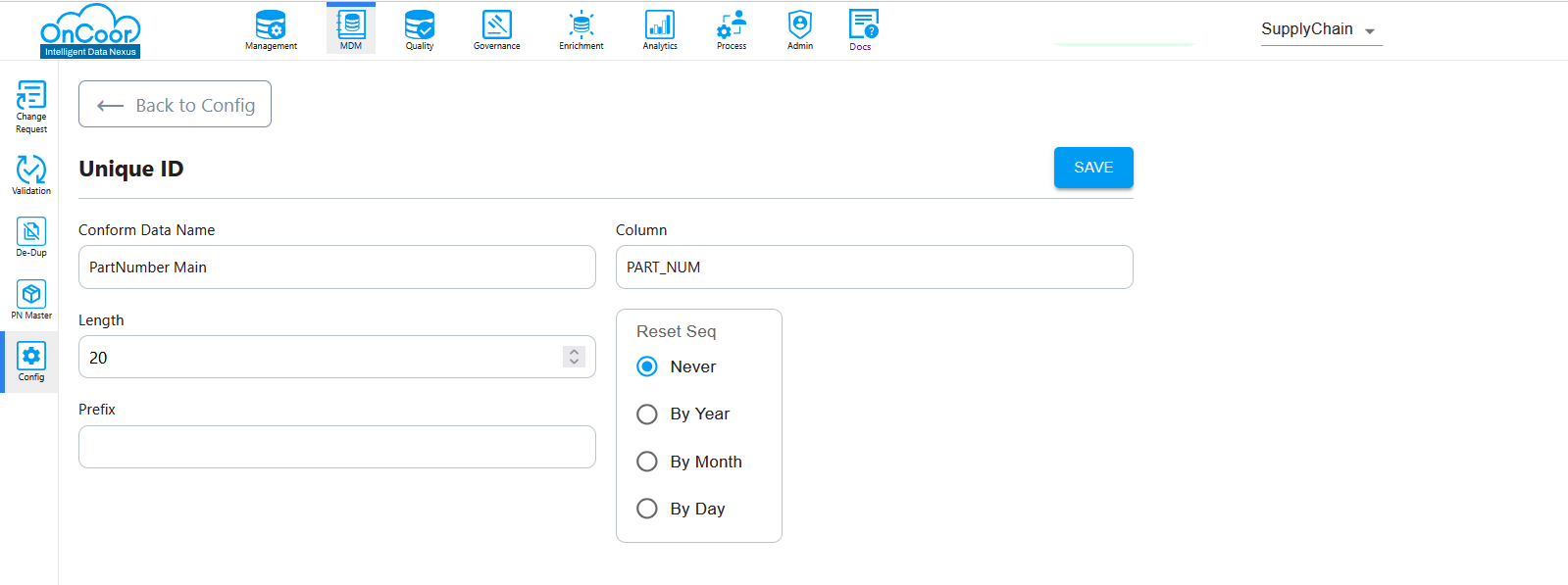
Task: Select the Never reset sequence option
Action: tap(647, 366)
